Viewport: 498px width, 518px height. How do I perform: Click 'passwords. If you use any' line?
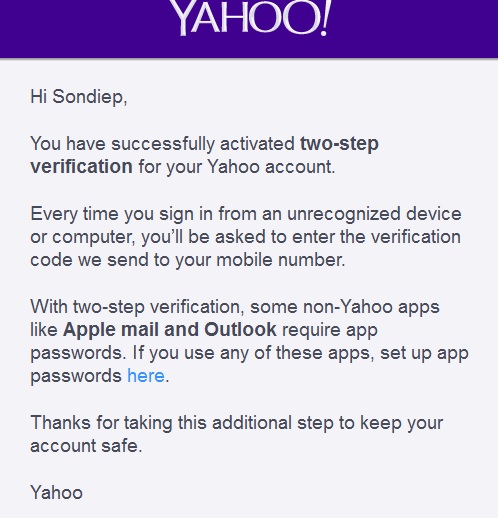click(249, 353)
